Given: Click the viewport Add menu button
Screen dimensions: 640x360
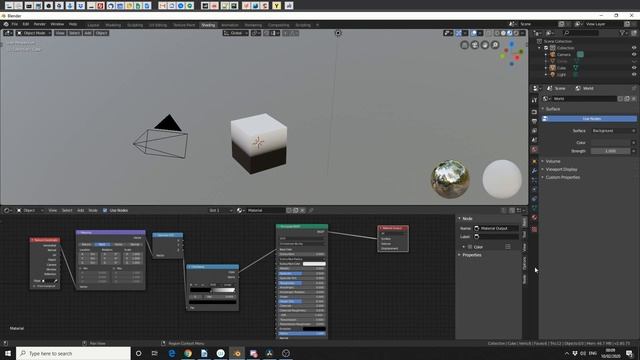Looking at the screenshot, I should [x=88, y=33].
